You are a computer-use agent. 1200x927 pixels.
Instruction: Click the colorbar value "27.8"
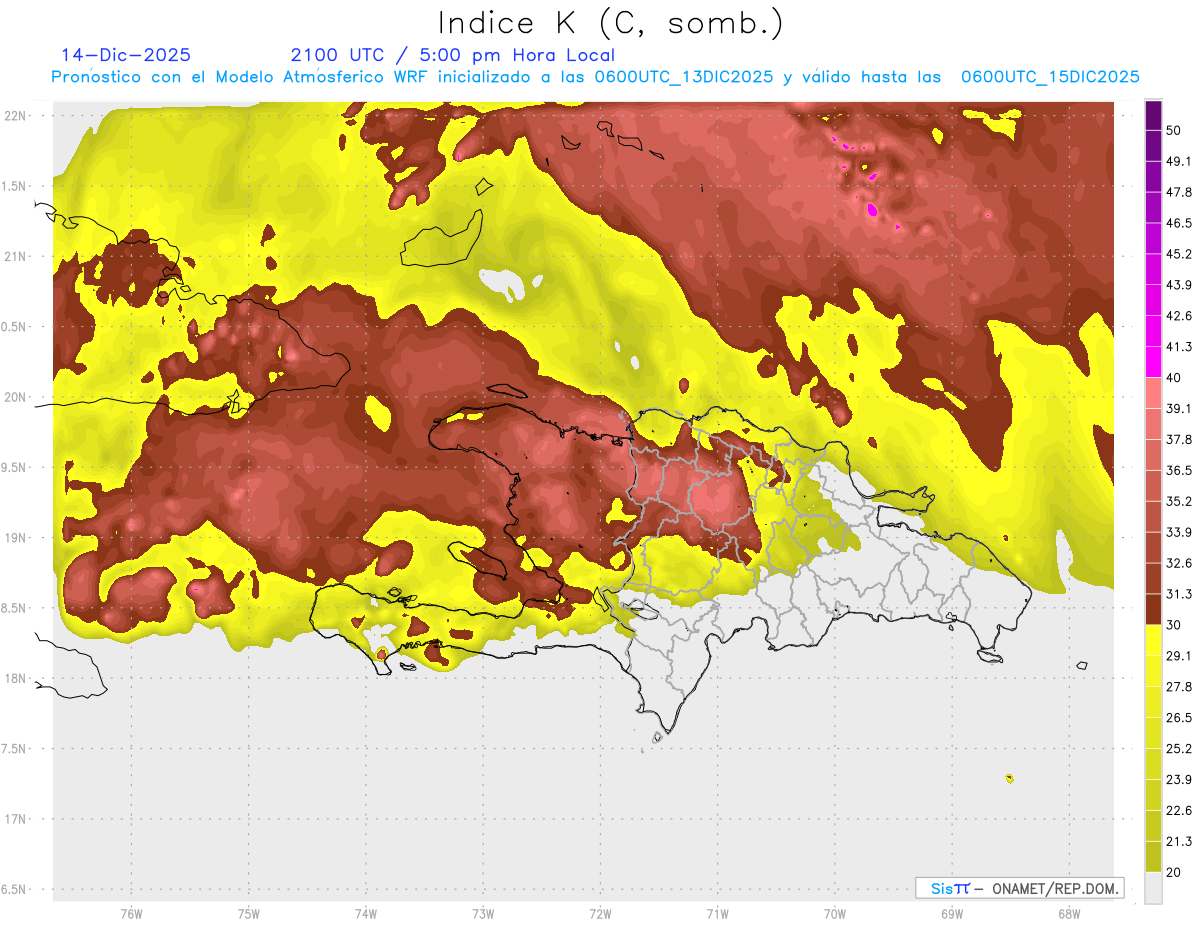click(x=1178, y=687)
